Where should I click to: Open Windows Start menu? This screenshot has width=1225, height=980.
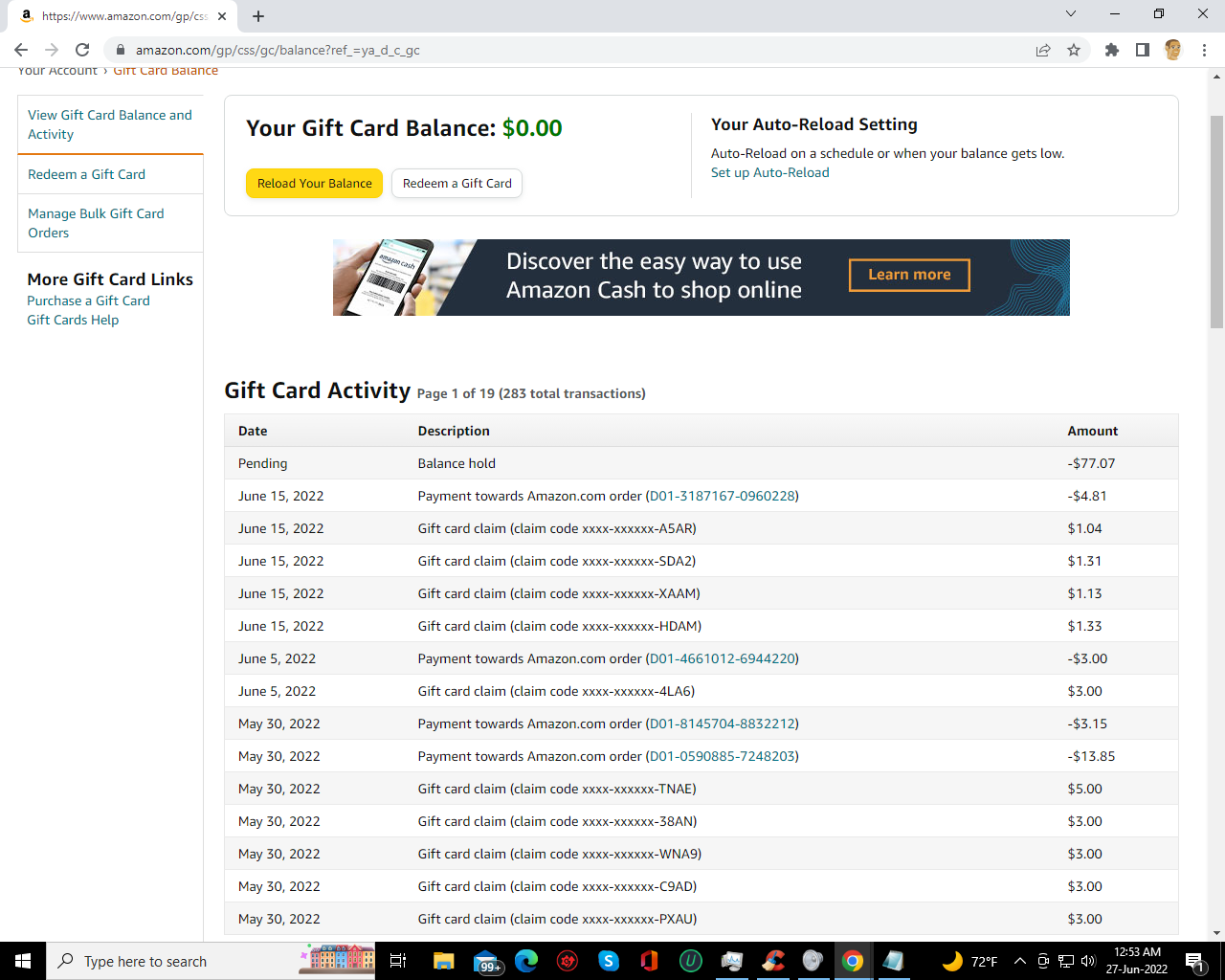(x=23, y=961)
